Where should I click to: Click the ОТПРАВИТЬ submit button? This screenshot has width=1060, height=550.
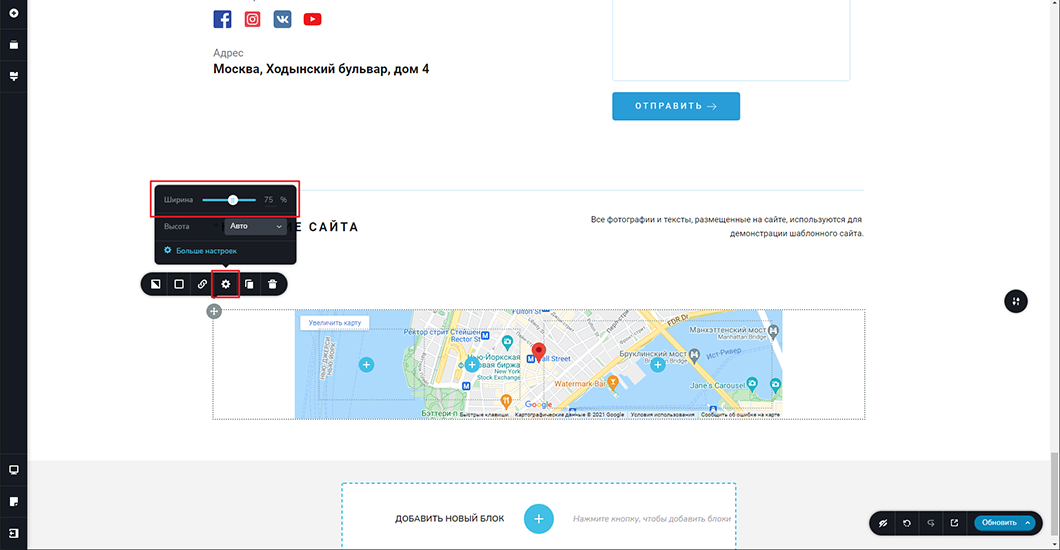676,106
